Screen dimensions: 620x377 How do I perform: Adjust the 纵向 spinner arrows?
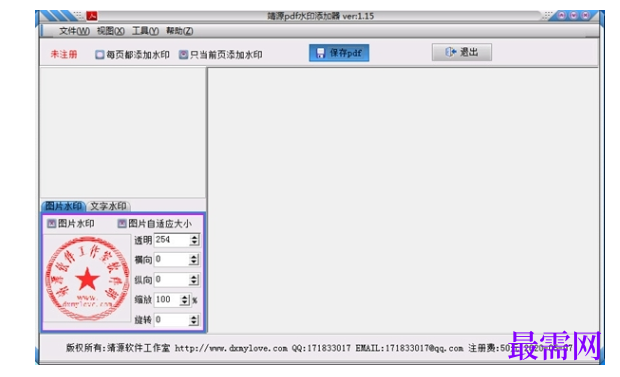click(194, 280)
